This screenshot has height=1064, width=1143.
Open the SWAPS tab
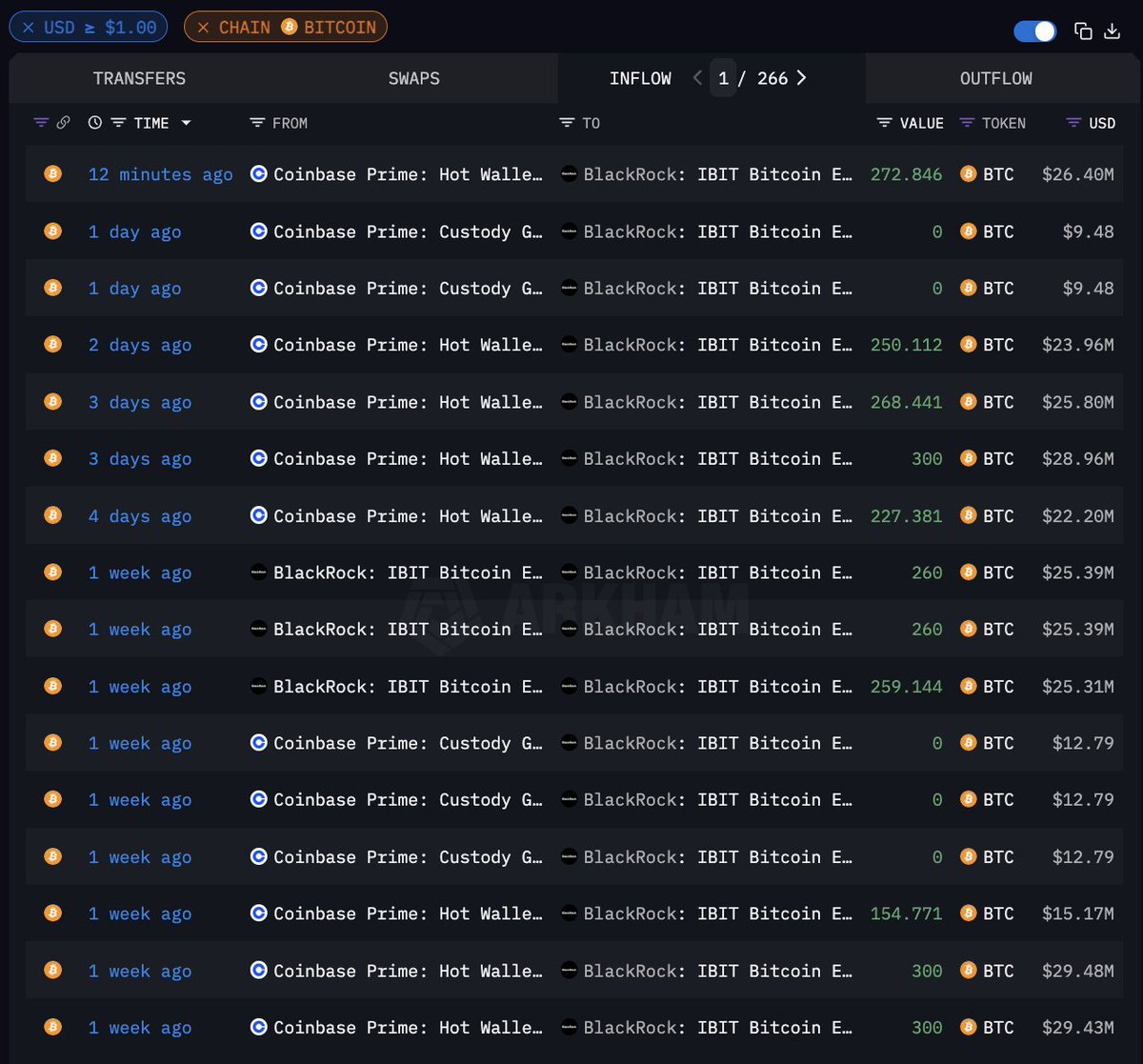tap(413, 78)
